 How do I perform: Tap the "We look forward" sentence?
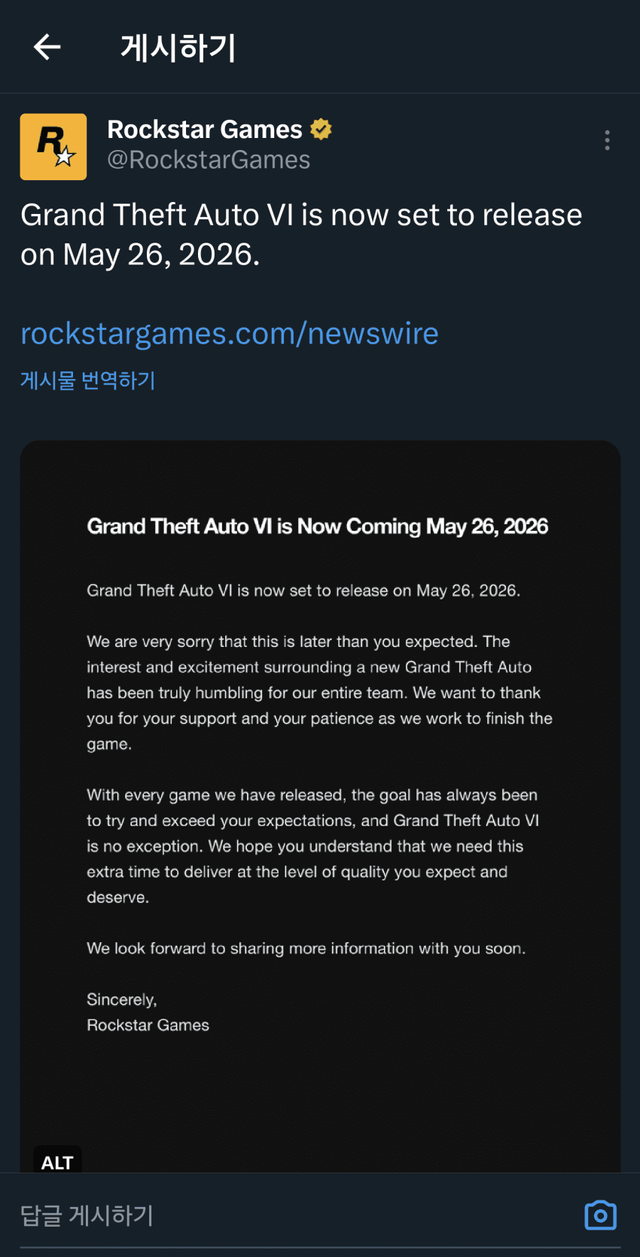tap(305, 948)
